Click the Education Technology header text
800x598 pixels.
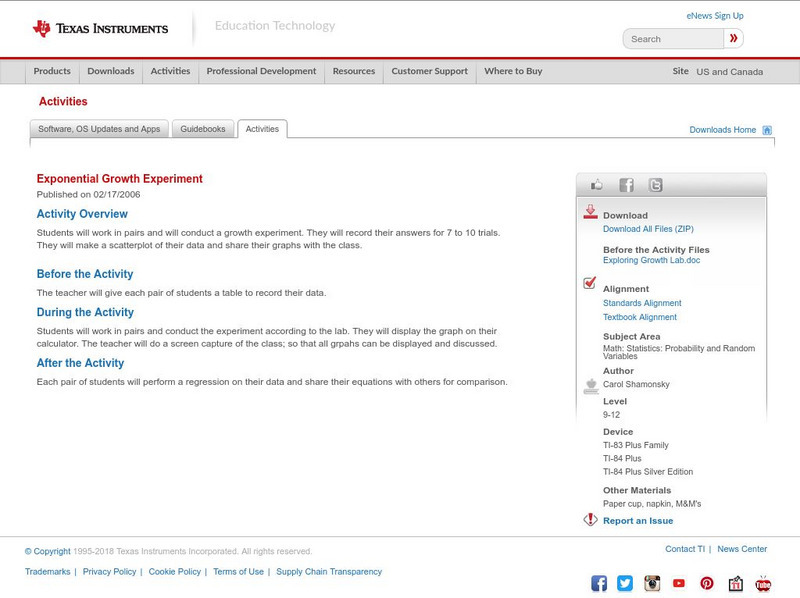[x=274, y=26]
